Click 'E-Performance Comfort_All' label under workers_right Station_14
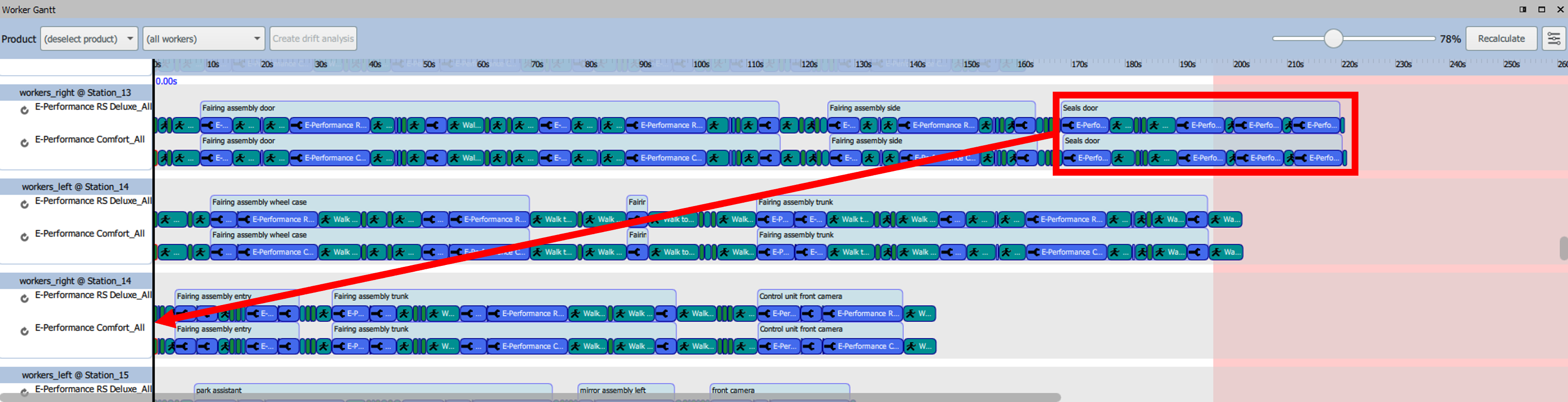 89,328
